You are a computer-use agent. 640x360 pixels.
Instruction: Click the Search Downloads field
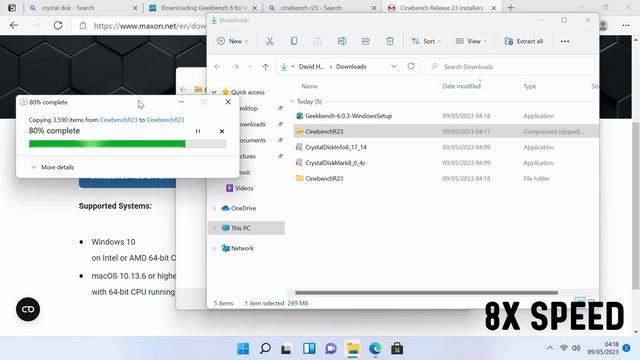coord(510,67)
